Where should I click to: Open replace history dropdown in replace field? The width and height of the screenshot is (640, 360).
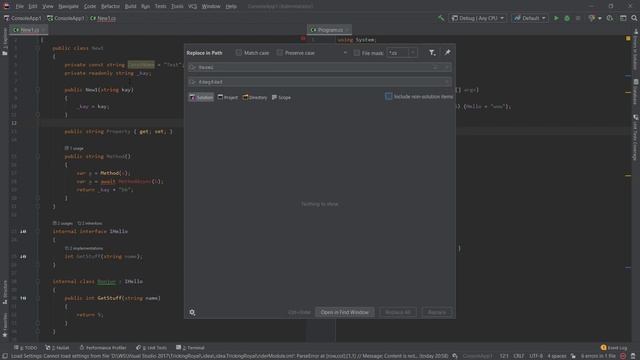pyautogui.click(x=193, y=82)
